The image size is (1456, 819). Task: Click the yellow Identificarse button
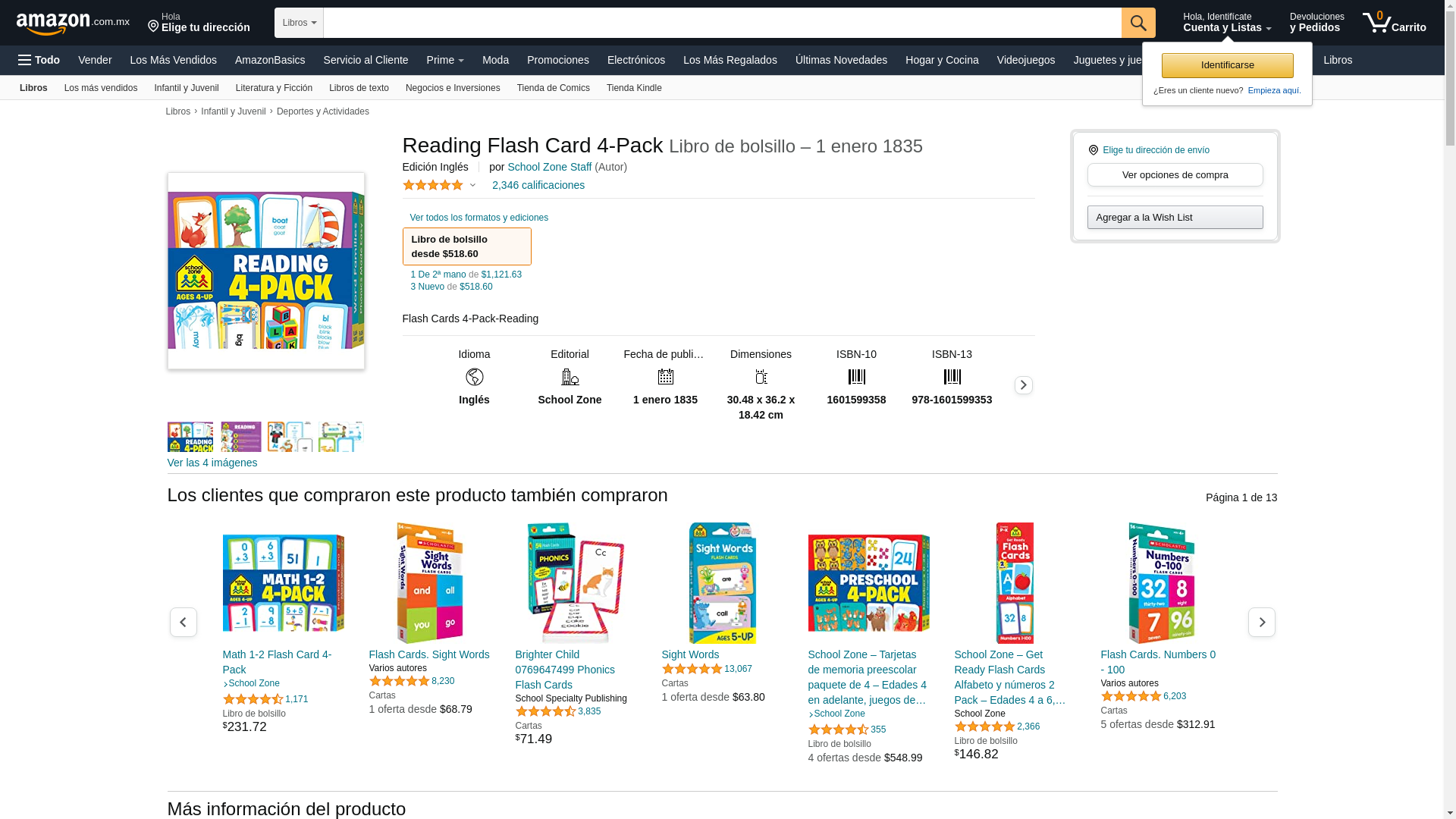[x=1227, y=65]
